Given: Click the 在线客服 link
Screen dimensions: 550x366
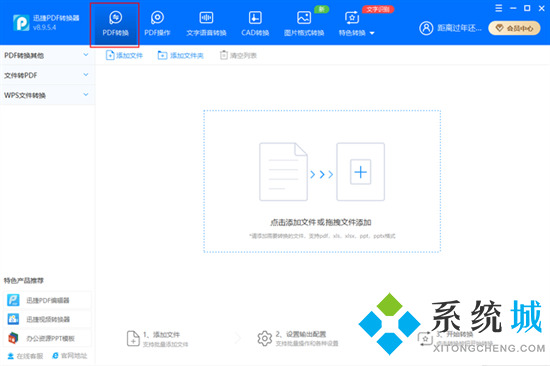Looking at the screenshot, I should coord(25,356).
